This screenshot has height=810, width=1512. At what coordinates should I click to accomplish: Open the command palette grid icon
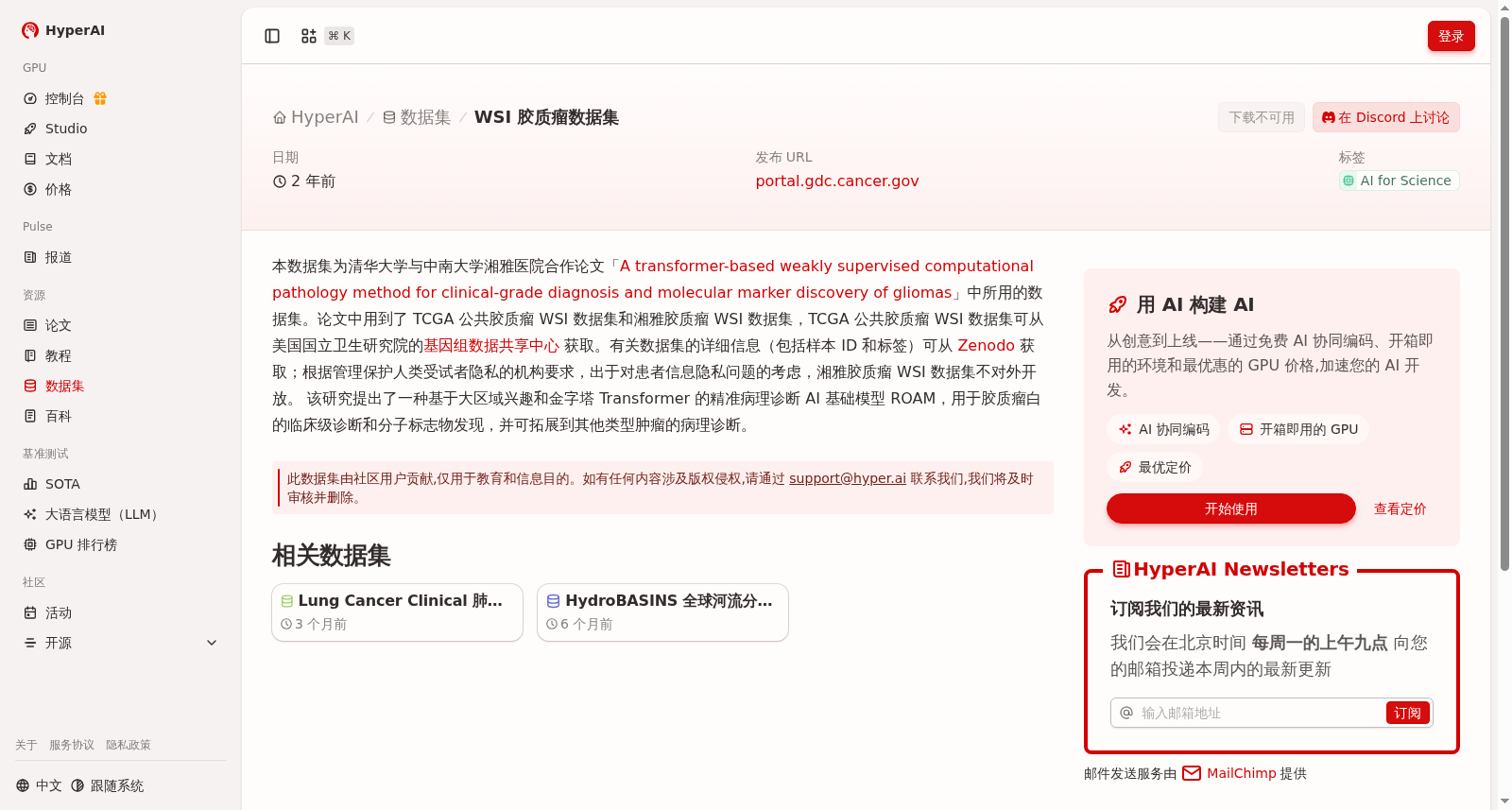tap(309, 36)
